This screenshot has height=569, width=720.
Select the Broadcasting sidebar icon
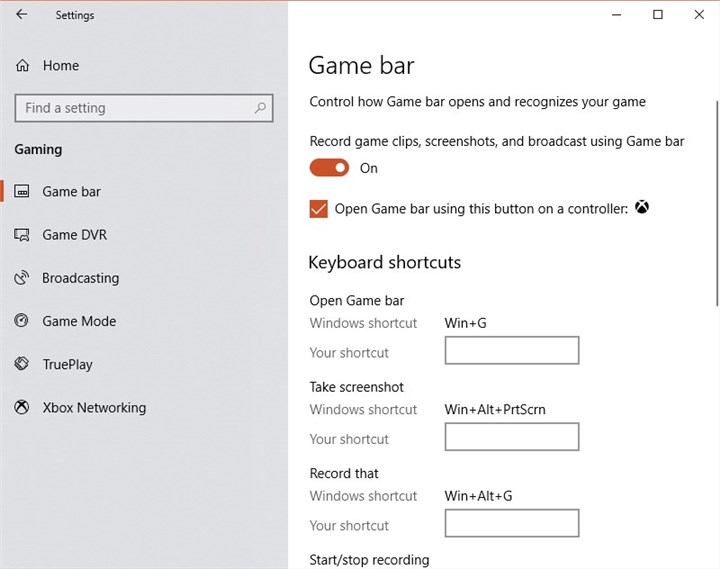[x=22, y=278]
